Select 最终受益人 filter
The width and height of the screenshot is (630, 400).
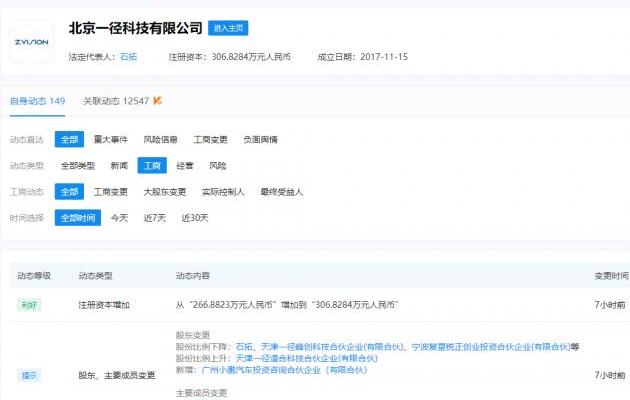pos(282,192)
